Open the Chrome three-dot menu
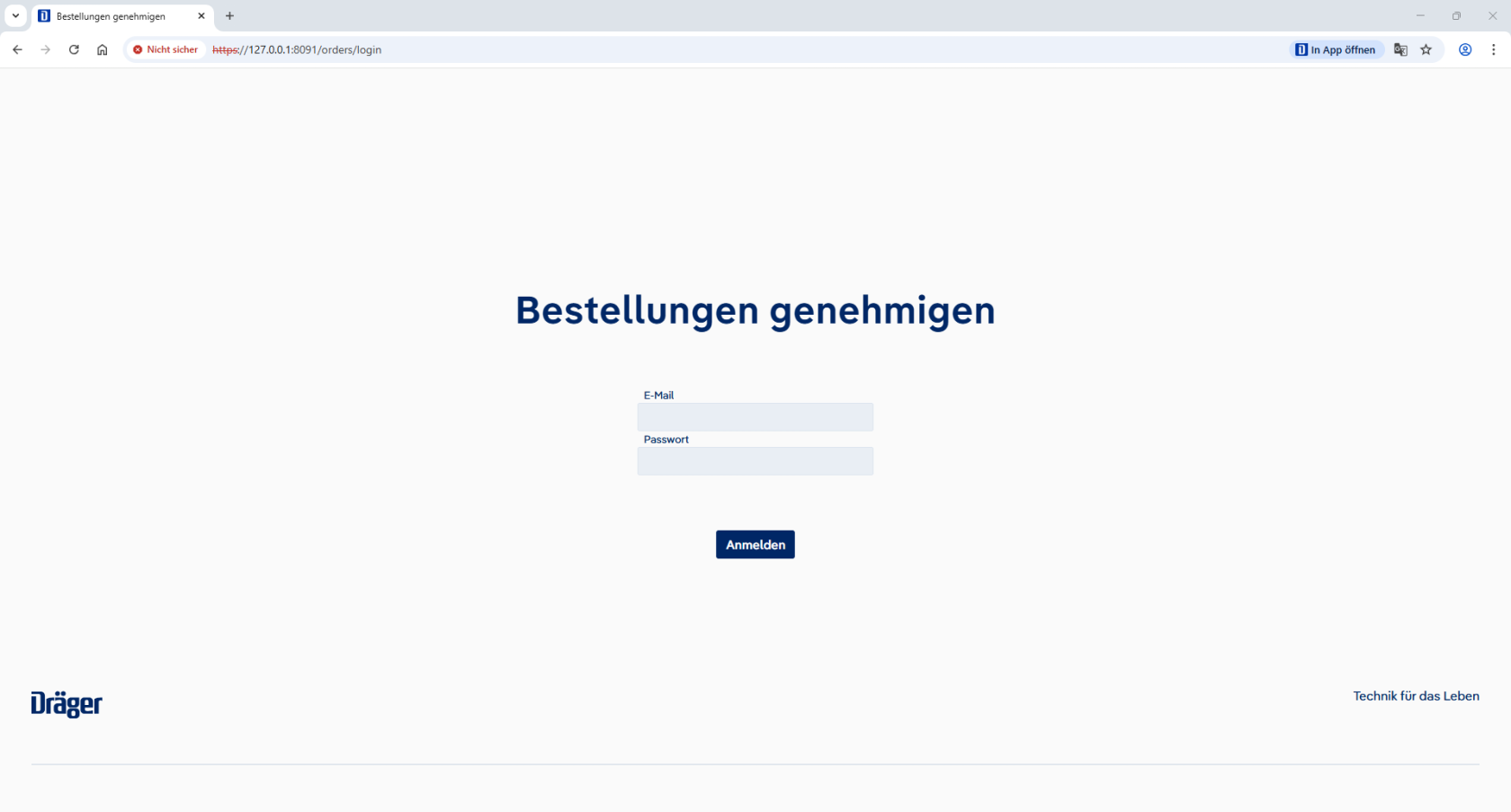The image size is (1511, 812). point(1494,49)
